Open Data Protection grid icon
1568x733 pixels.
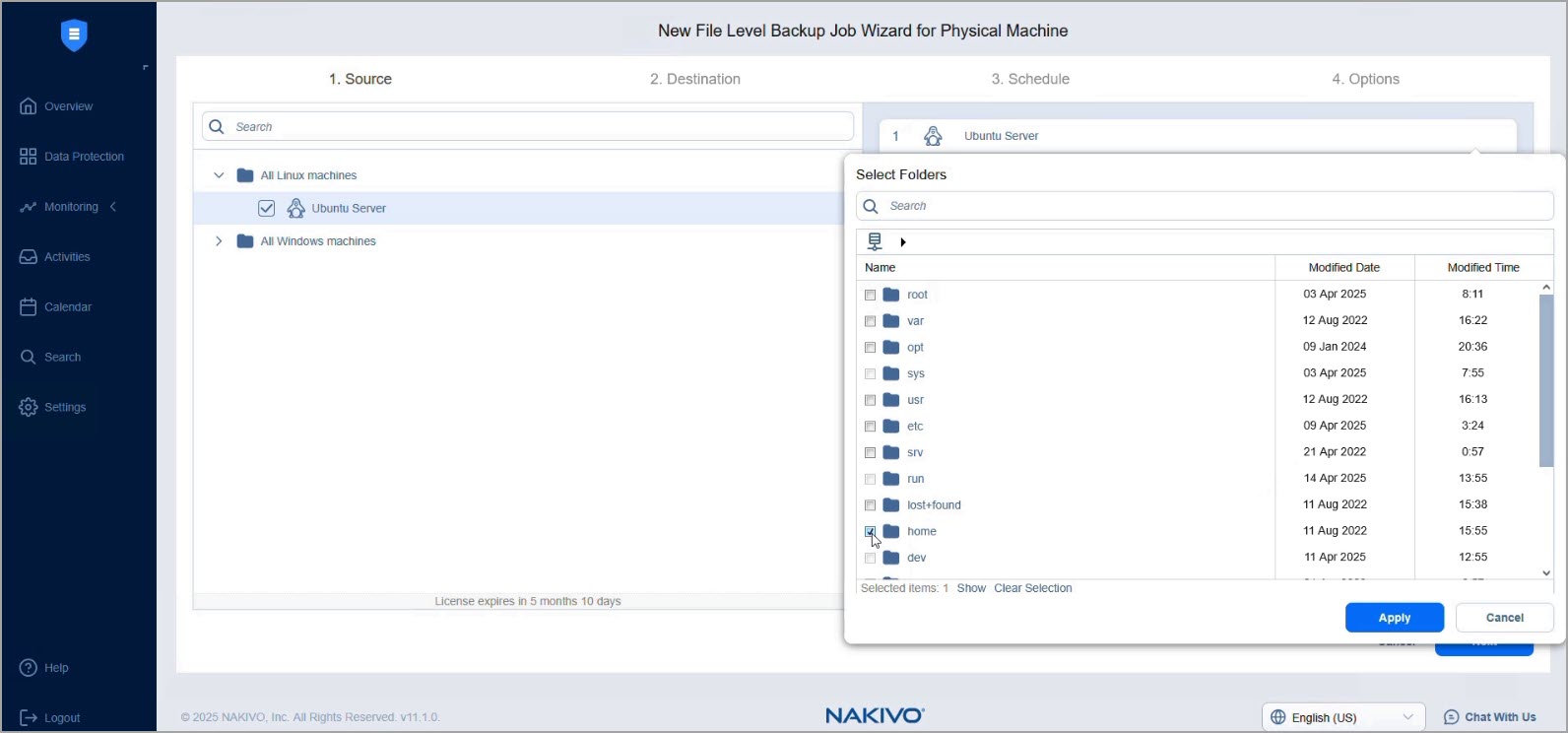point(28,157)
